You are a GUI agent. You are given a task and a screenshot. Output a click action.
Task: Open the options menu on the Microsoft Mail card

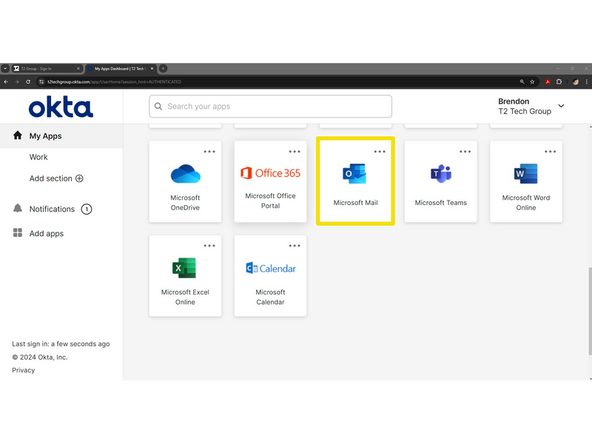(380, 151)
